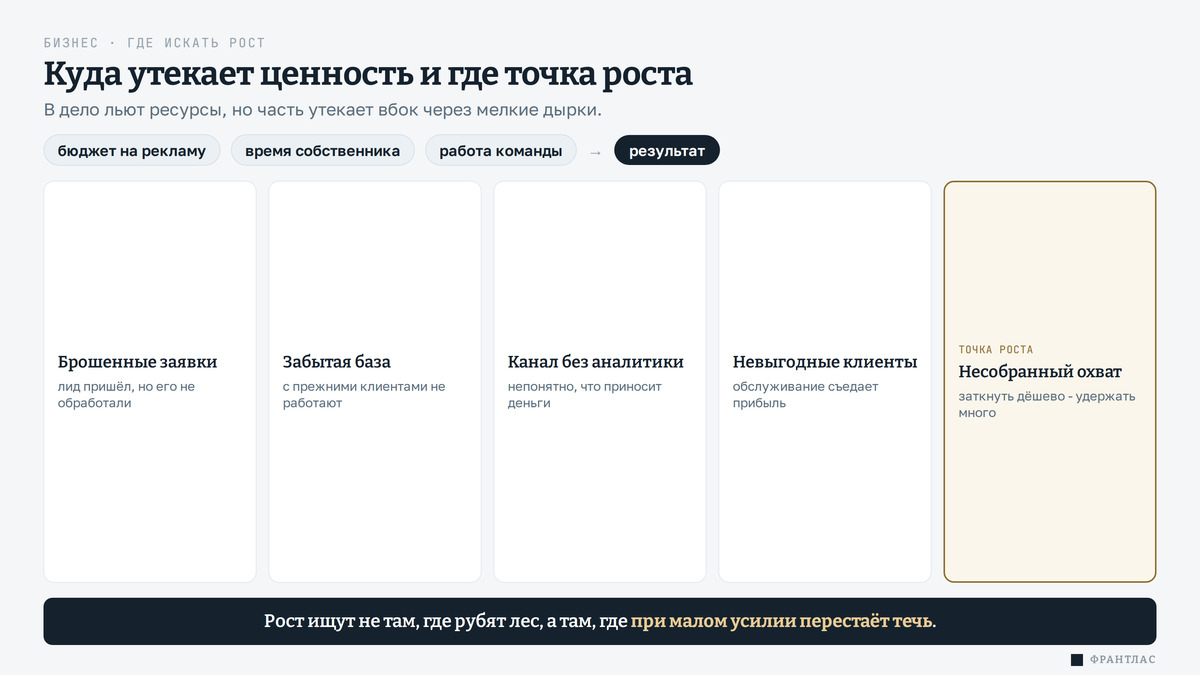This screenshot has height=675, width=1200.
Task: Click text 'с прежними клиентами не работают'
Action: pyautogui.click(x=364, y=395)
